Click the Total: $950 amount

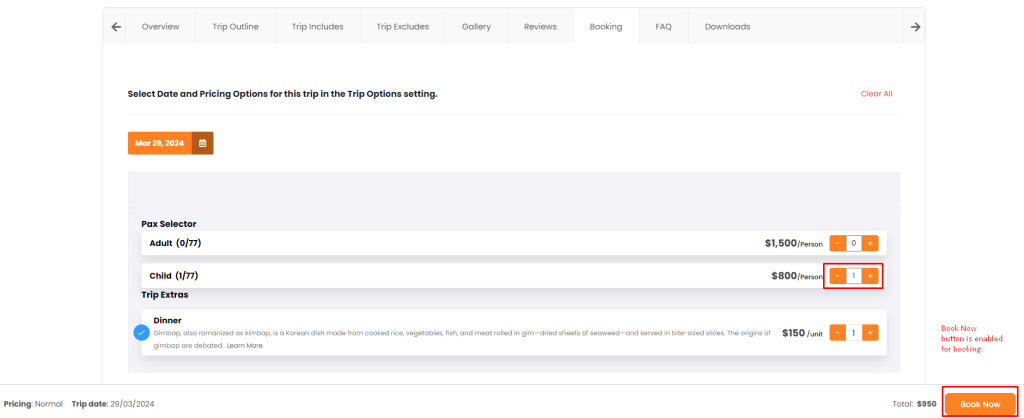[x=914, y=404]
